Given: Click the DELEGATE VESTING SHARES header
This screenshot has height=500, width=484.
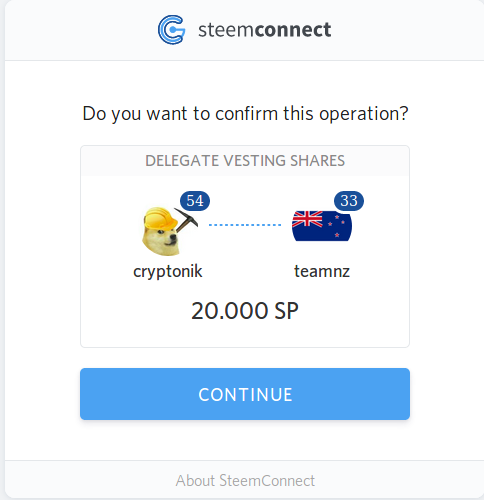Looking at the screenshot, I should click(x=245, y=161).
